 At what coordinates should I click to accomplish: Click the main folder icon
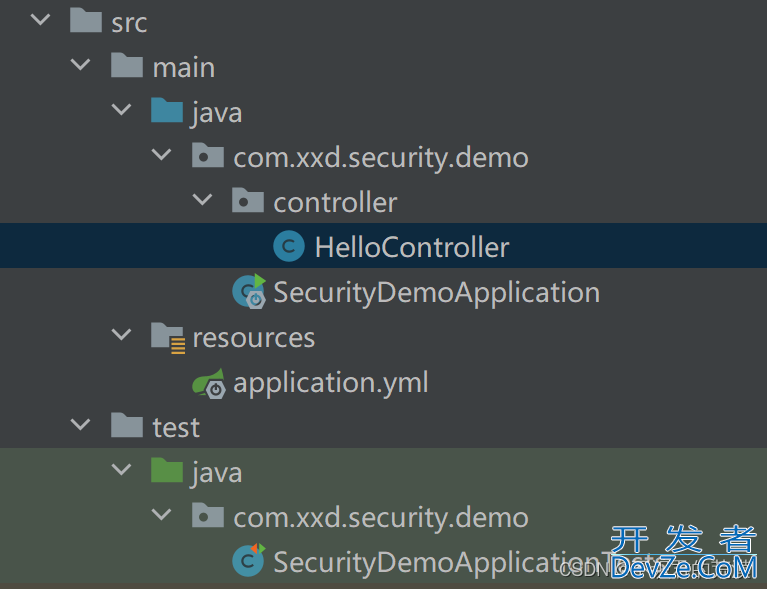click(x=127, y=65)
